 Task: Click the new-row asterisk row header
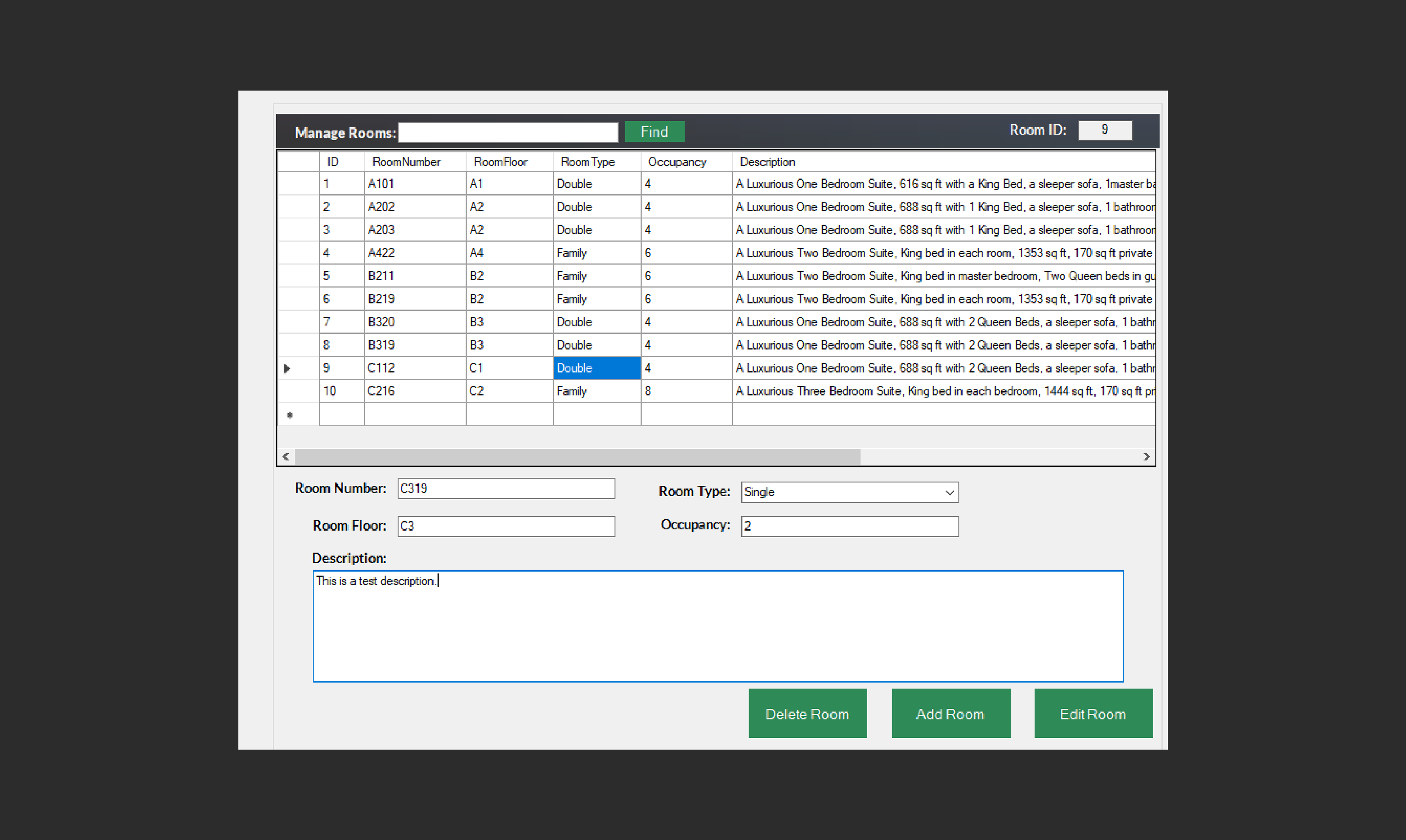[299, 415]
